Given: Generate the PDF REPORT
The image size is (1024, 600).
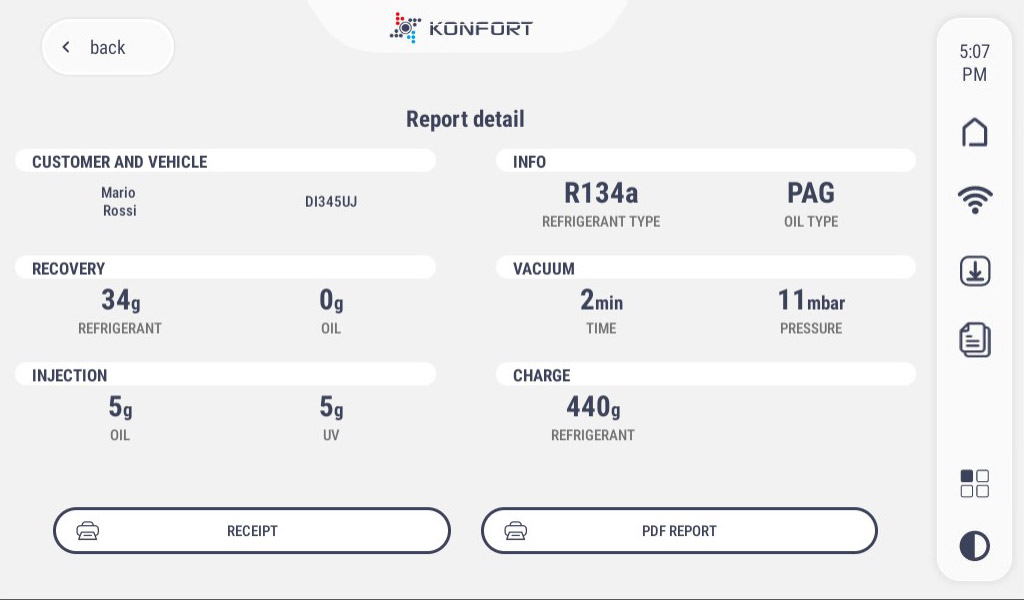Looking at the screenshot, I should coord(679,531).
